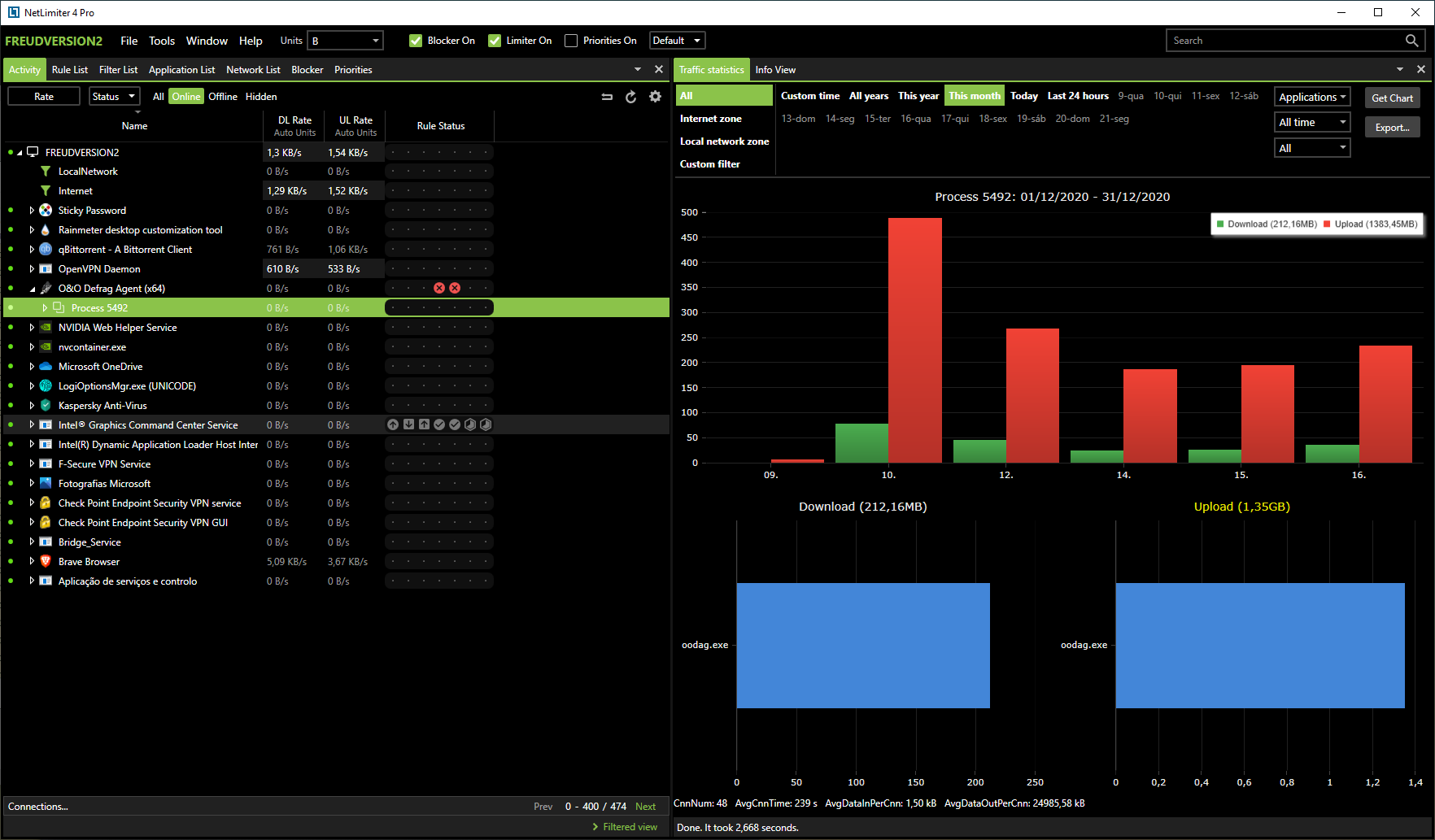Click the OpenVPN Daemon row icon
The width and height of the screenshot is (1435, 840).
(x=46, y=269)
